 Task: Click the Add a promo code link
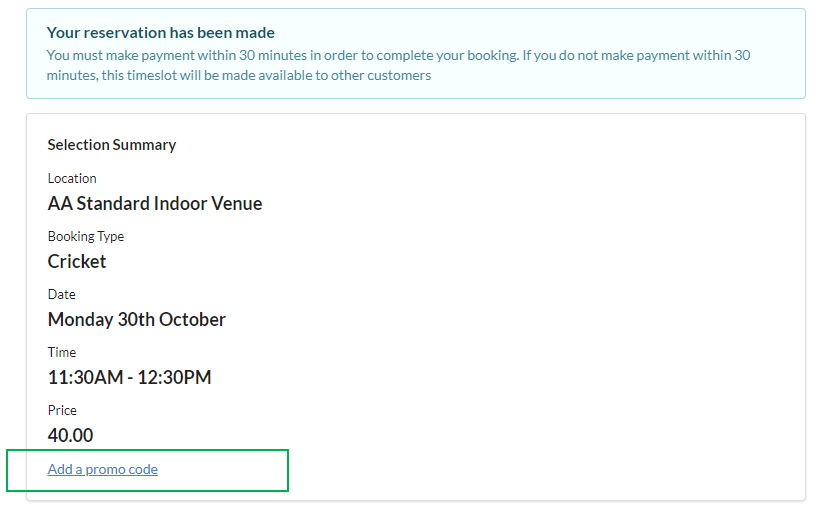point(102,469)
